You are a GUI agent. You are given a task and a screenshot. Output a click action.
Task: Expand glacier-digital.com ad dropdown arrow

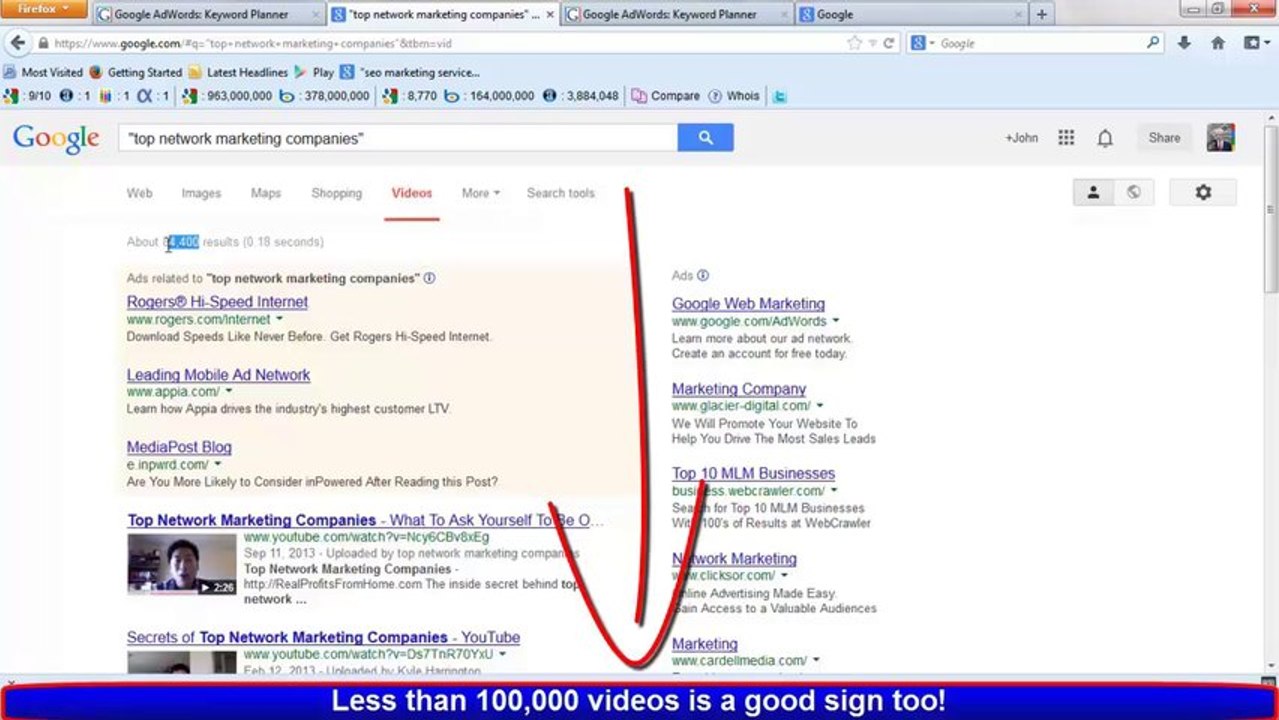[820, 406]
